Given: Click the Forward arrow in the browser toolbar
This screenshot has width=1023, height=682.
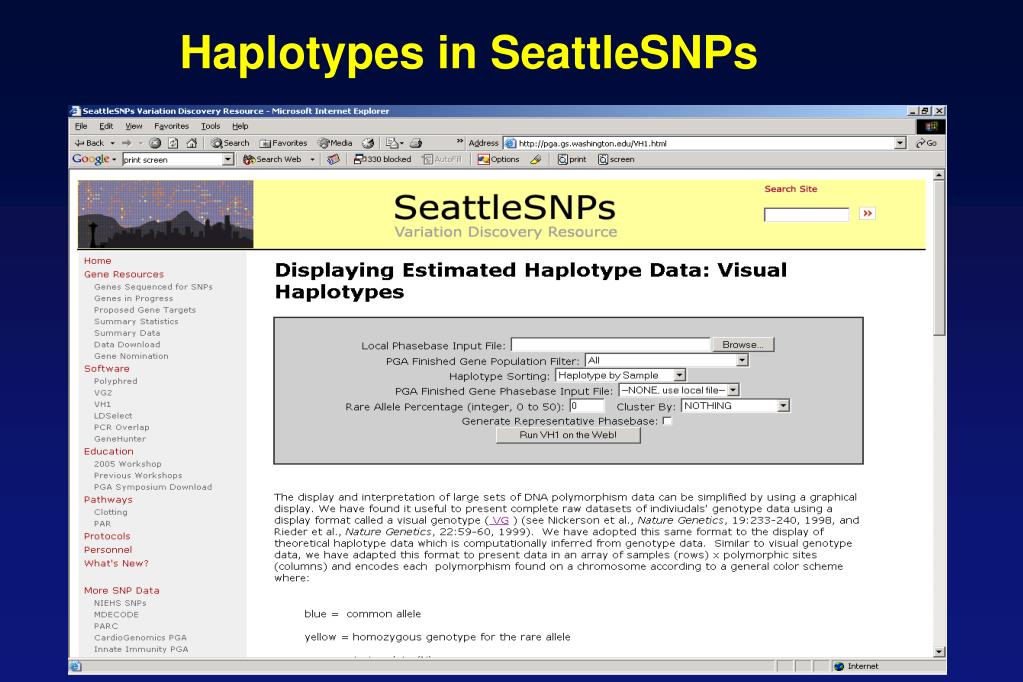Looking at the screenshot, I should click(127, 143).
